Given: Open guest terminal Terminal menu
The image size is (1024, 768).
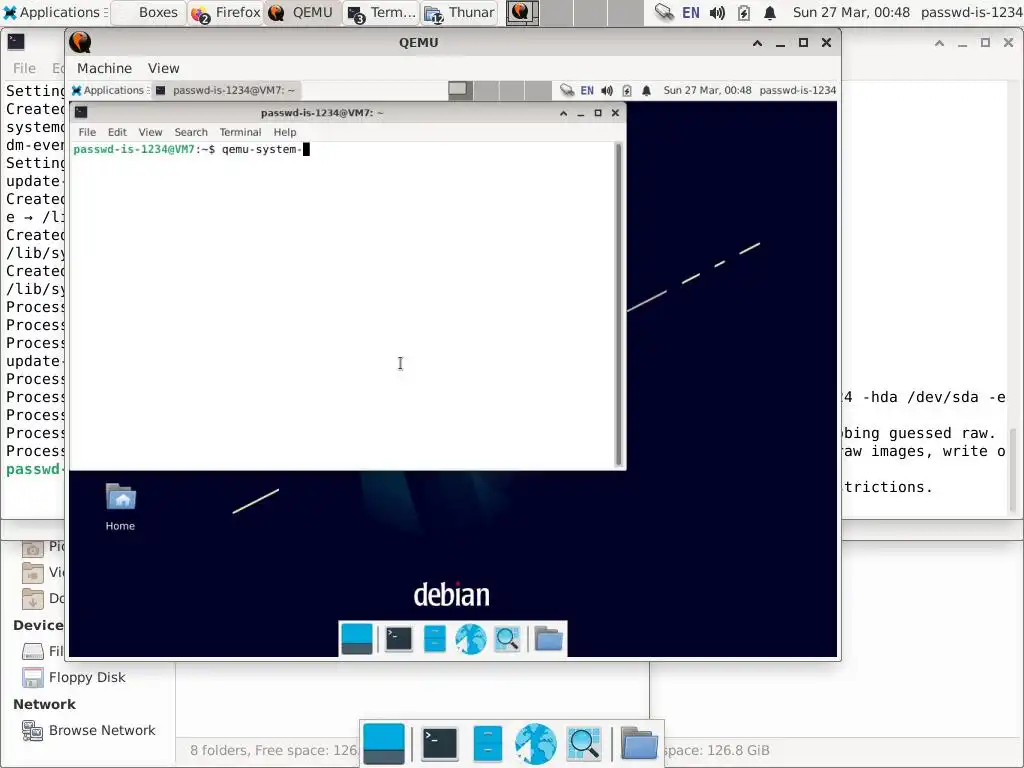Looking at the screenshot, I should [240, 132].
